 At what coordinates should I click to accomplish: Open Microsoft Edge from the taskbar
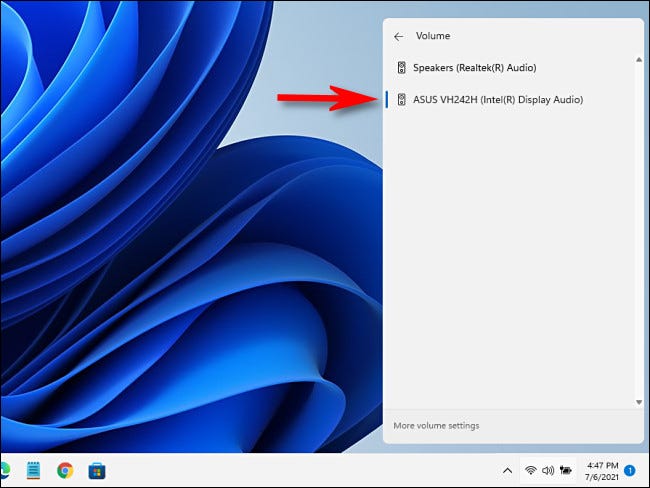click(3, 469)
